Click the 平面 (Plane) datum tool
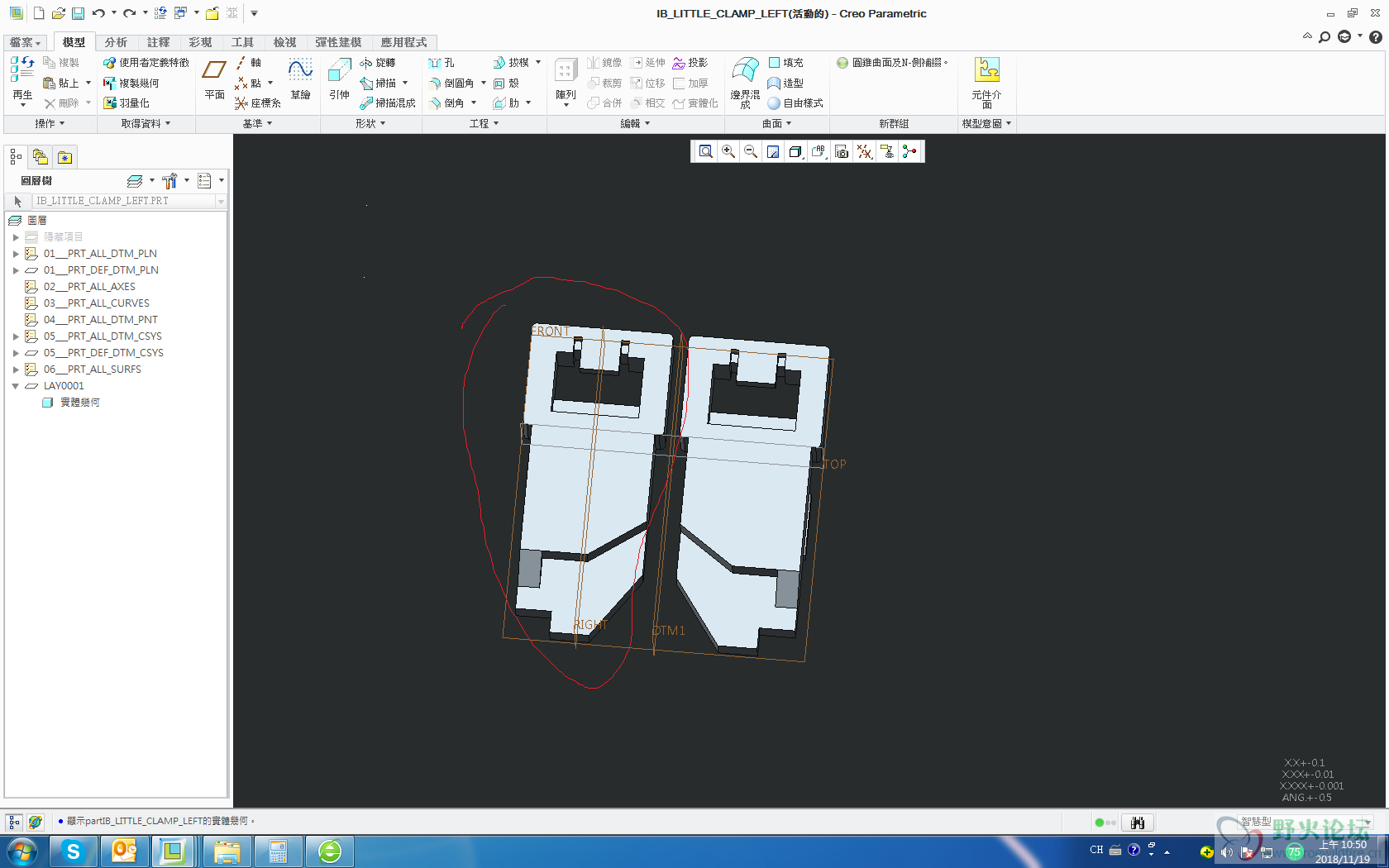1389x868 pixels. (214, 80)
